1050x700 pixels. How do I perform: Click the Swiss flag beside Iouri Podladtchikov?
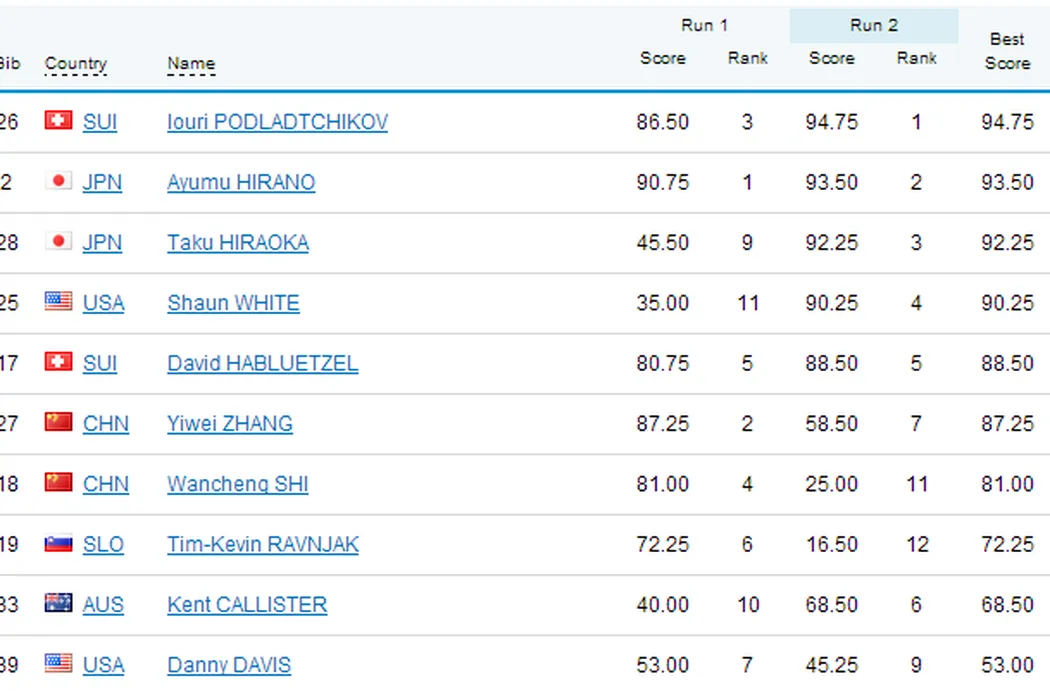pyautogui.click(x=58, y=121)
